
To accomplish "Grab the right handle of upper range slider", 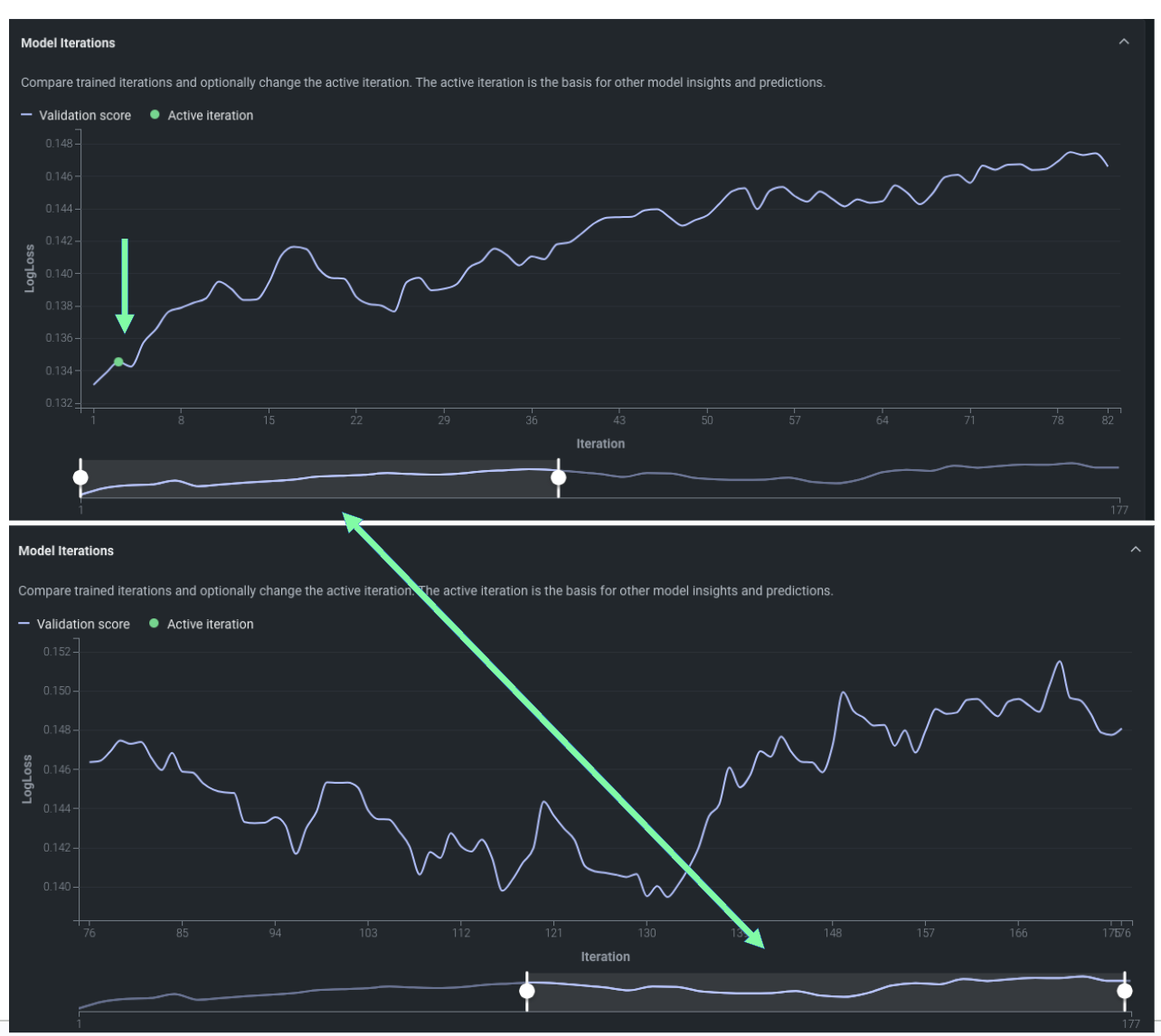I will (558, 477).
